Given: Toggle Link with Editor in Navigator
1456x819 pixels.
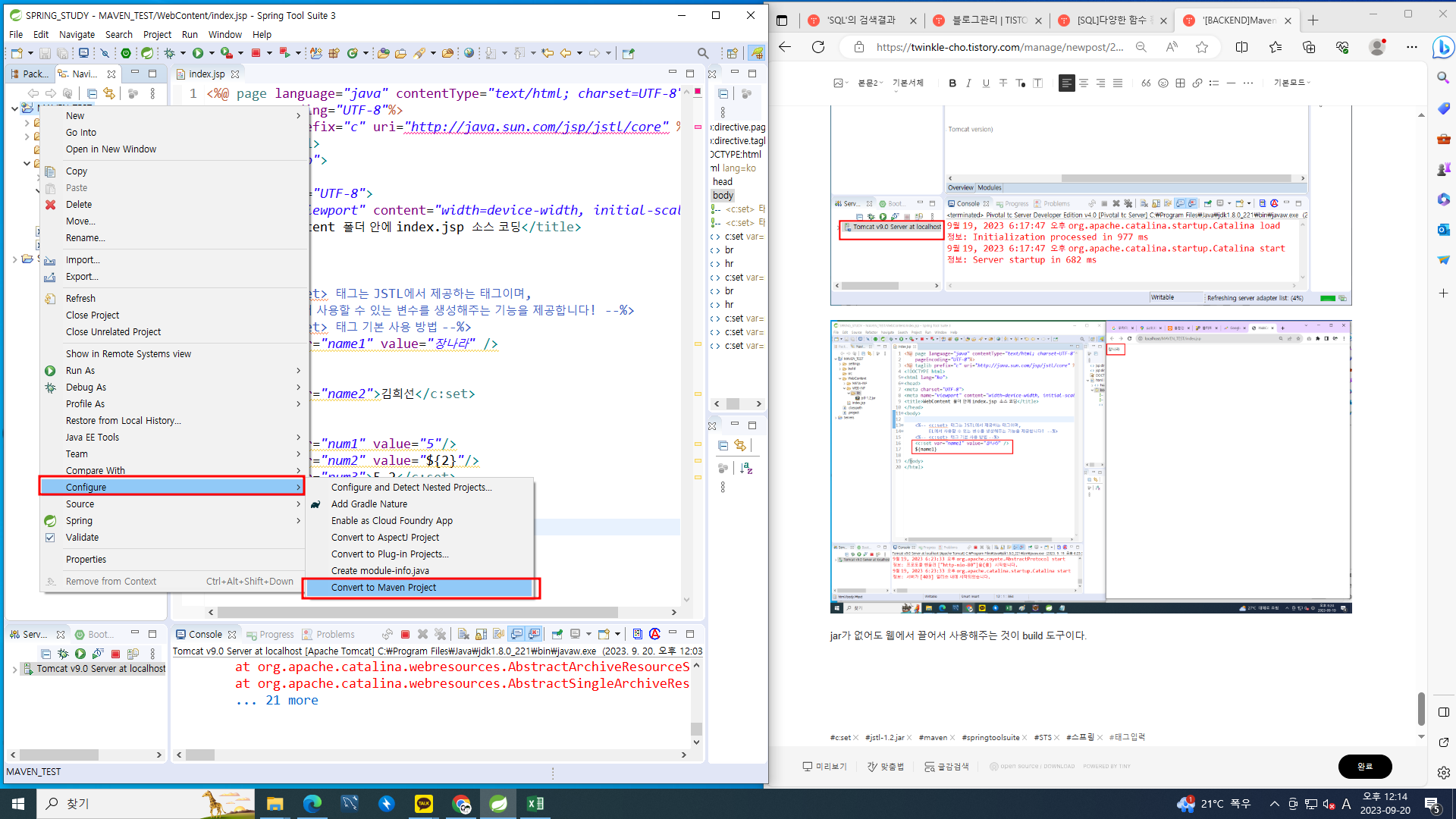Looking at the screenshot, I should [x=109, y=93].
